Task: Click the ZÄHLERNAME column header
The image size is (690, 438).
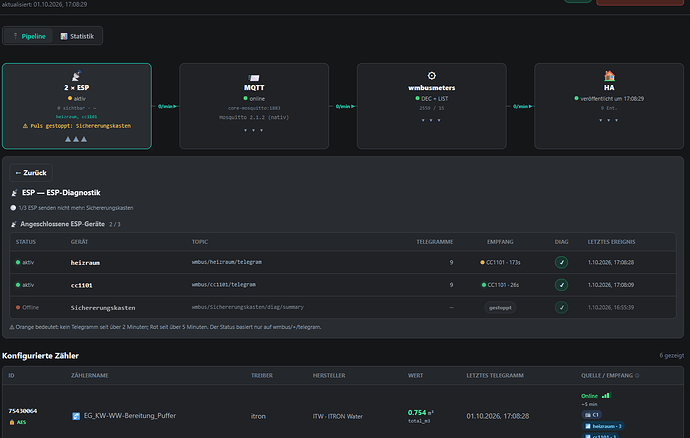Action: (90, 375)
